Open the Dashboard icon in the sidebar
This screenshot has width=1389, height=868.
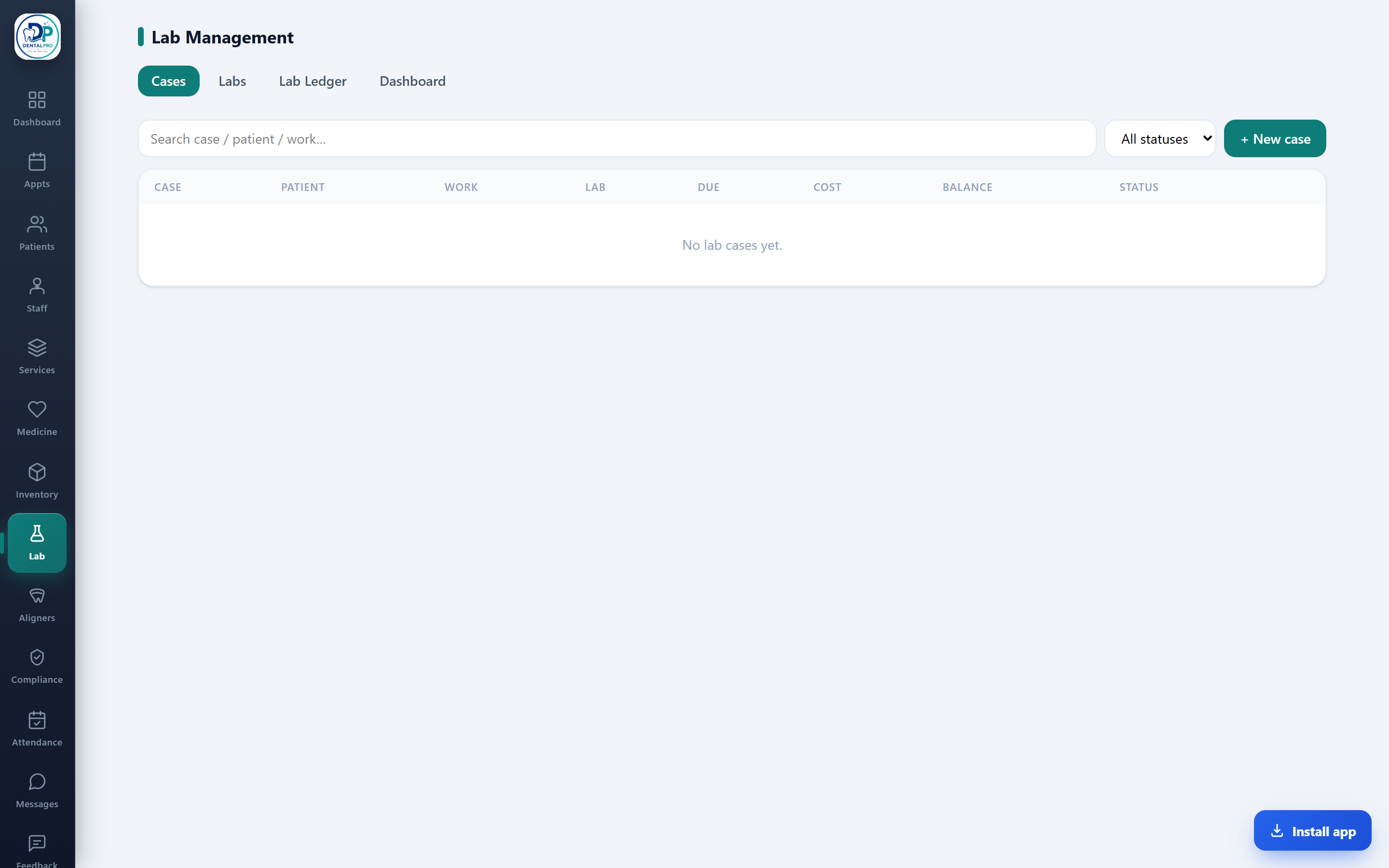(x=37, y=100)
